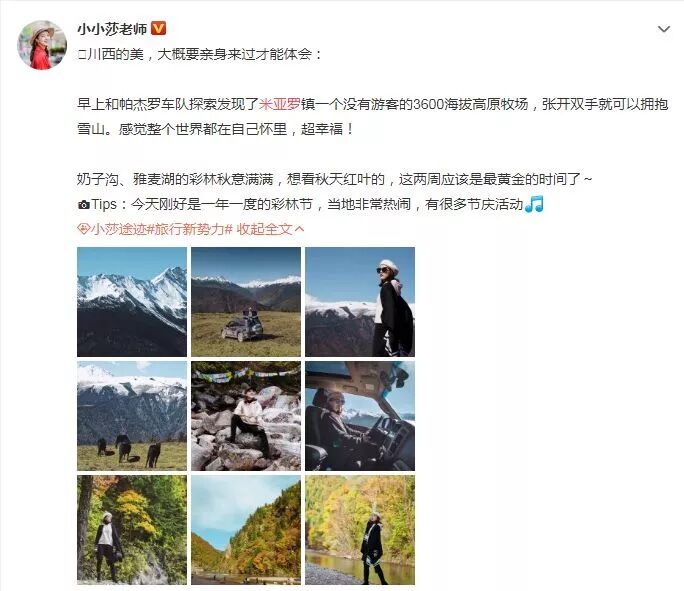Open the horses grazing under mountains photo
Image resolution: width=684 pixels, height=591 pixels.
132,416
